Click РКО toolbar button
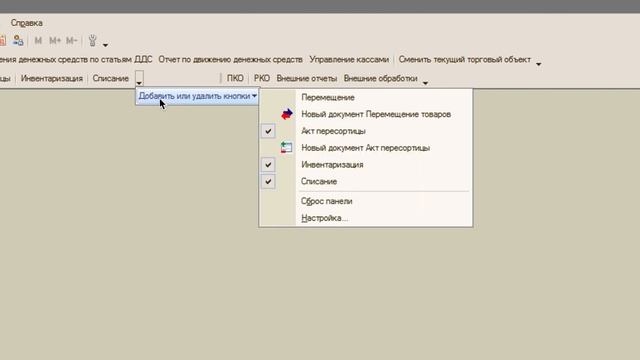The width and height of the screenshot is (640, 360). [262, 78]
